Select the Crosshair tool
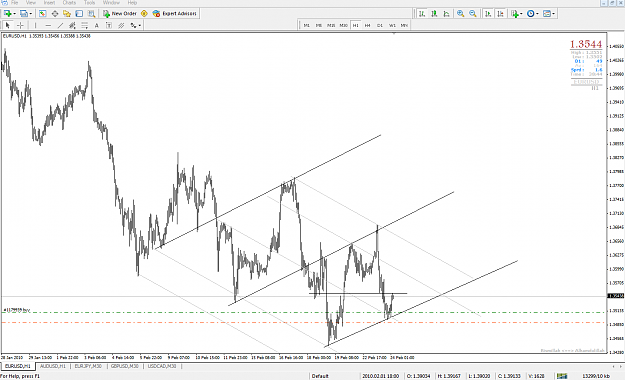This screenshot has width=625, height=380. tap(20, 25)
